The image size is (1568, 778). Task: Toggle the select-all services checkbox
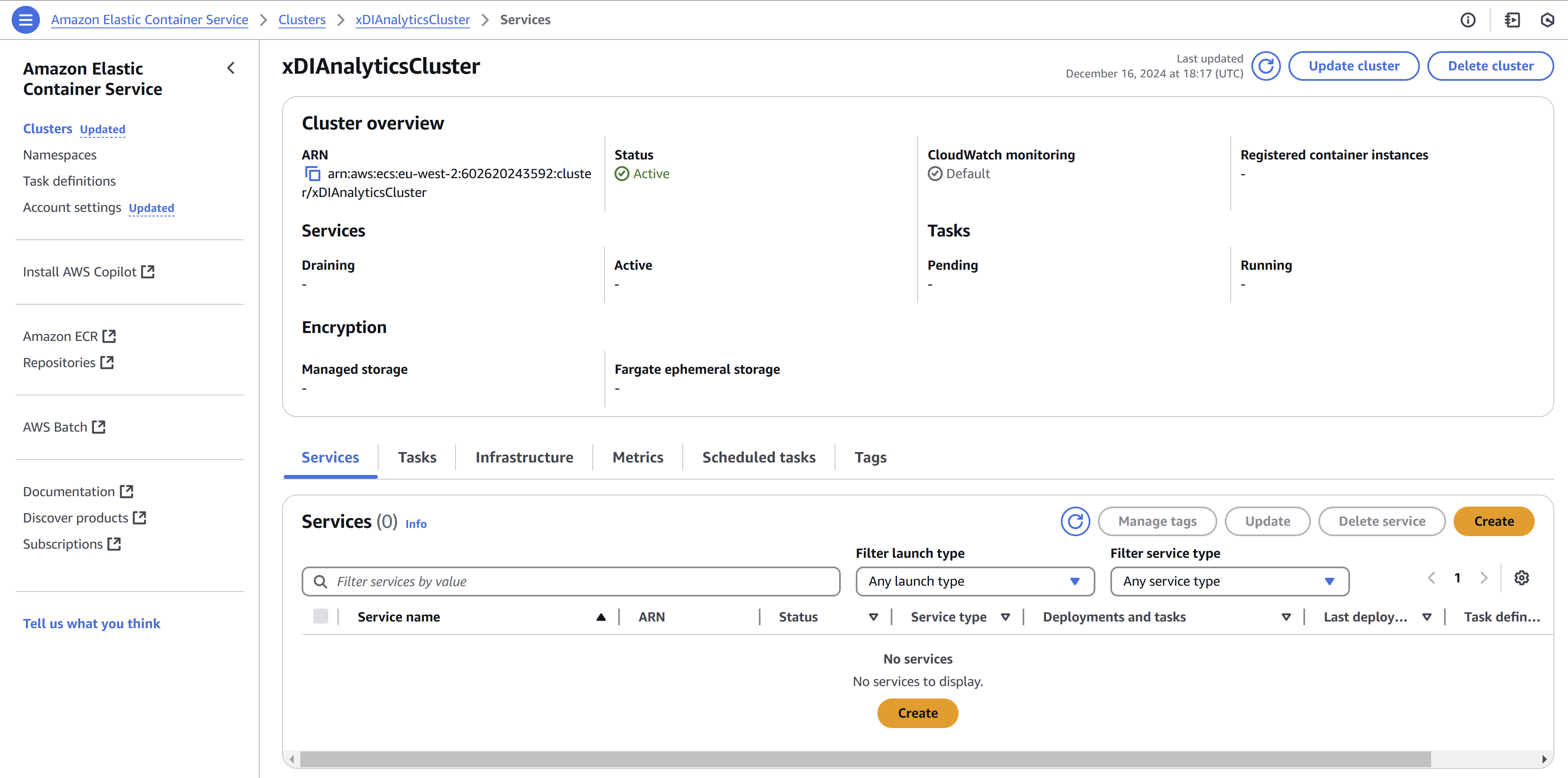coord(320,616)
